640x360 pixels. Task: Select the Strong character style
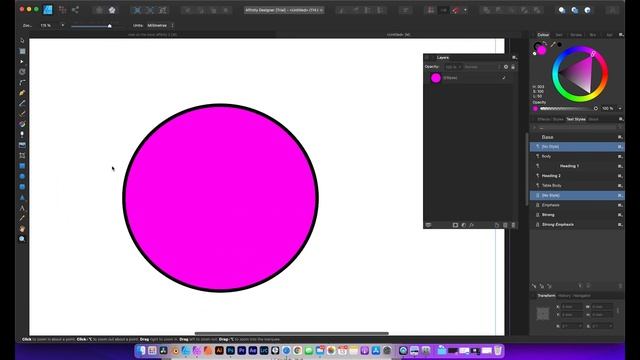(x=576, y=215)
